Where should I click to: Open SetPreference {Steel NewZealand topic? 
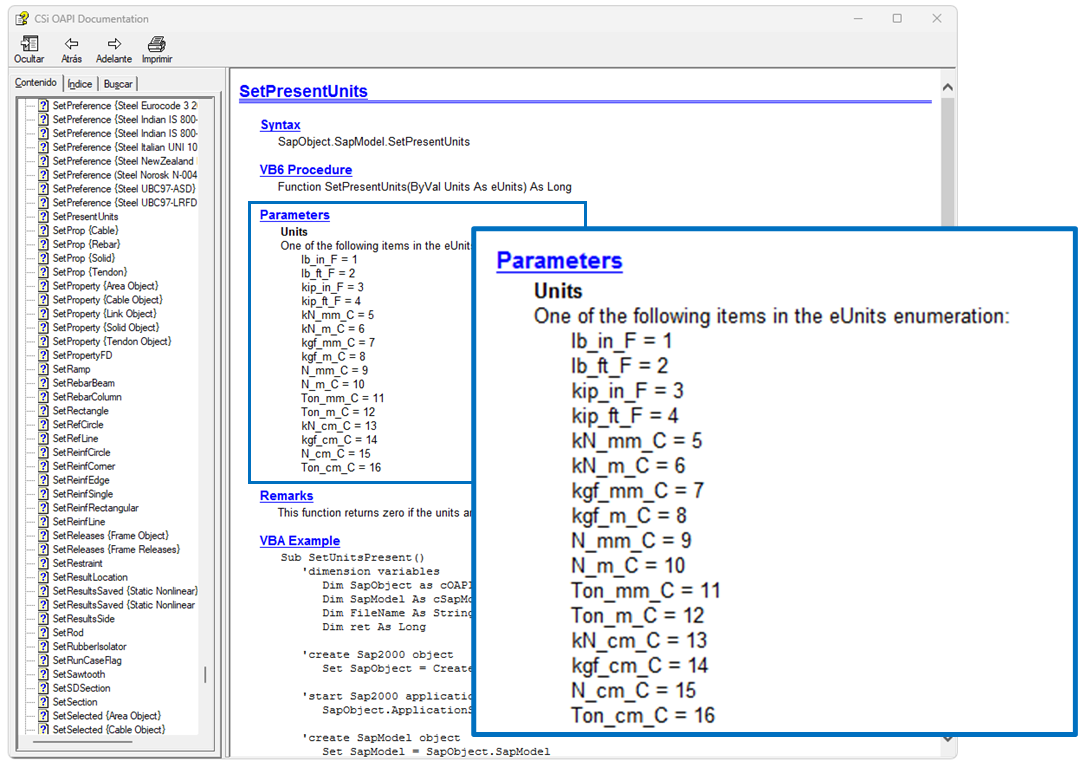pyautogui.click(x=123, y=161)
